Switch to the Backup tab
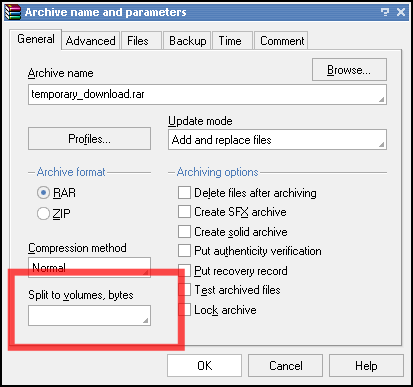Image resolution: width=413 pixels, height=387 pixels. (x=187, y=41)
